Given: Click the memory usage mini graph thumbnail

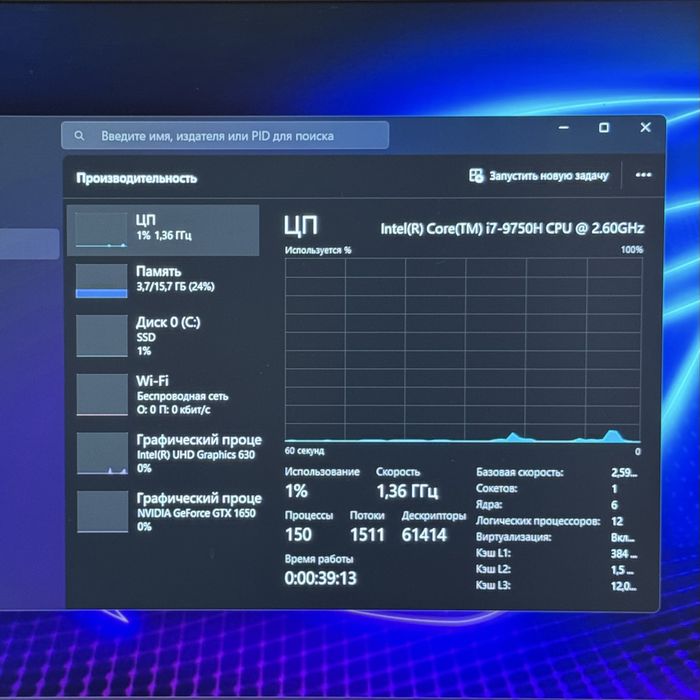Looking at the screenshot, I should [x=102, y=281].
